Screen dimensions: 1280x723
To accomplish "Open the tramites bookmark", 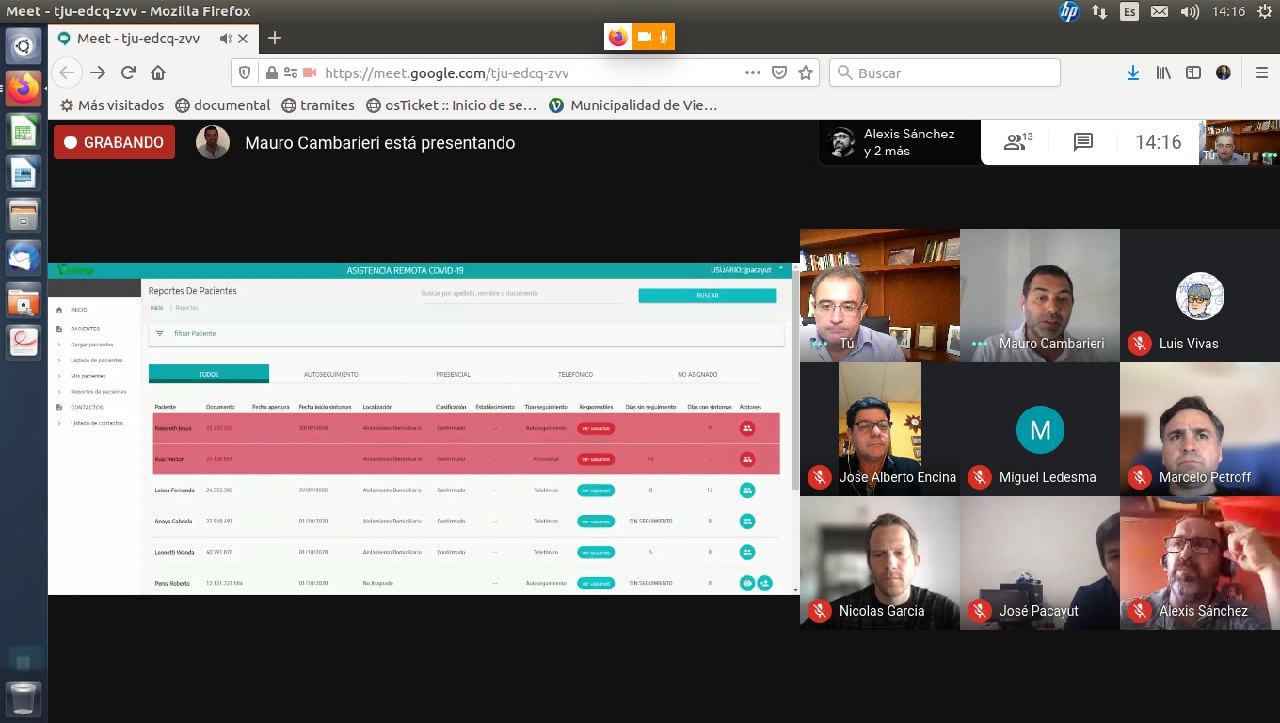I will [318, 105].
